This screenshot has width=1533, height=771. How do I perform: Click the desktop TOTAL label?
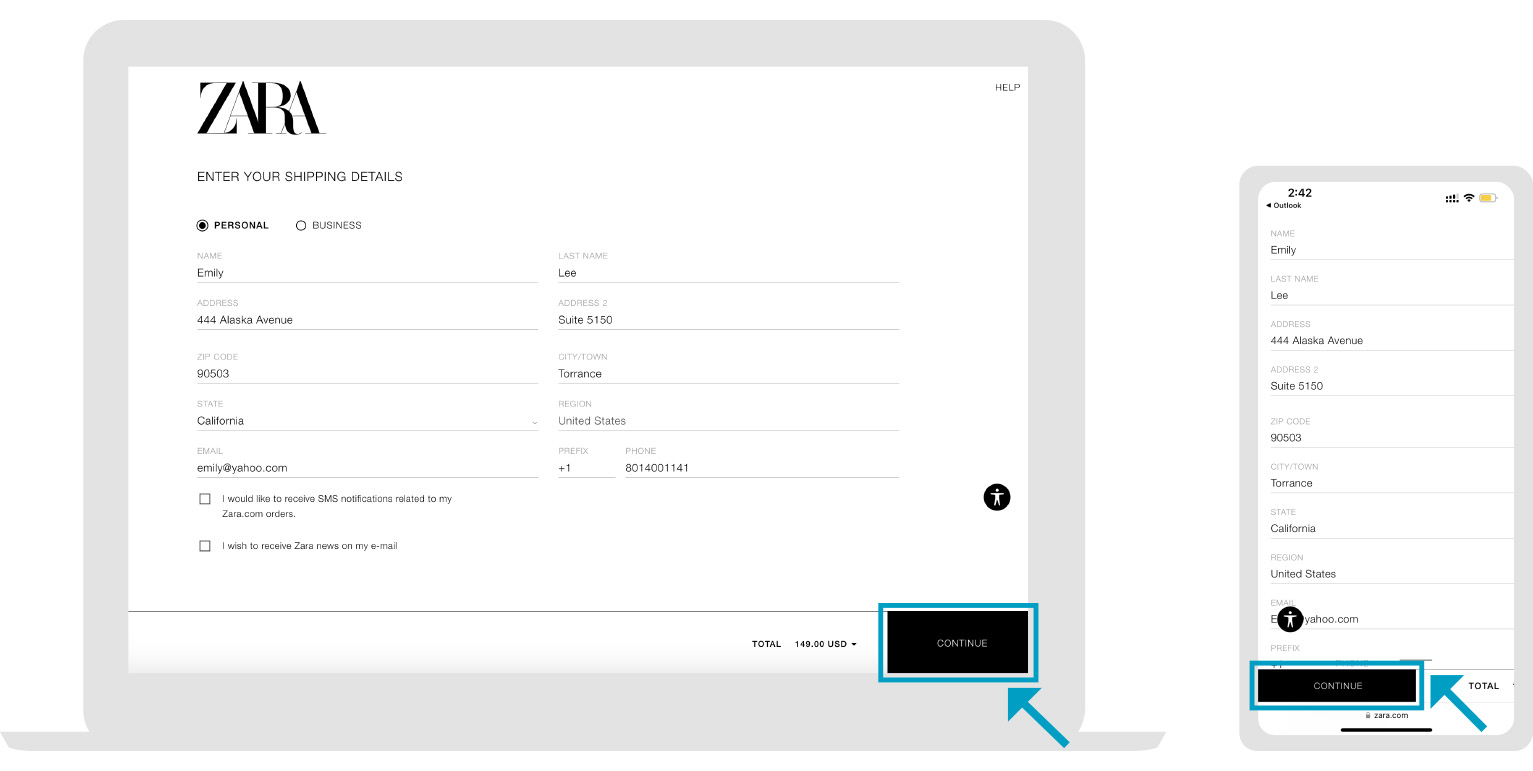[766, 644]
